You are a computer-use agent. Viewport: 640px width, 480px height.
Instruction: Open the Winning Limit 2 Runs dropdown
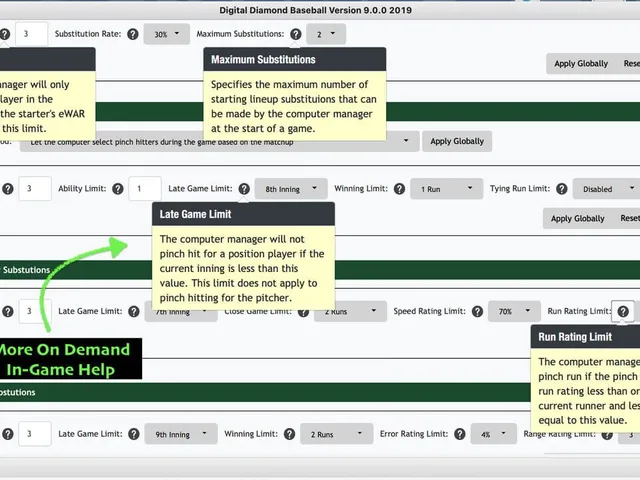(x=337, y=434)
